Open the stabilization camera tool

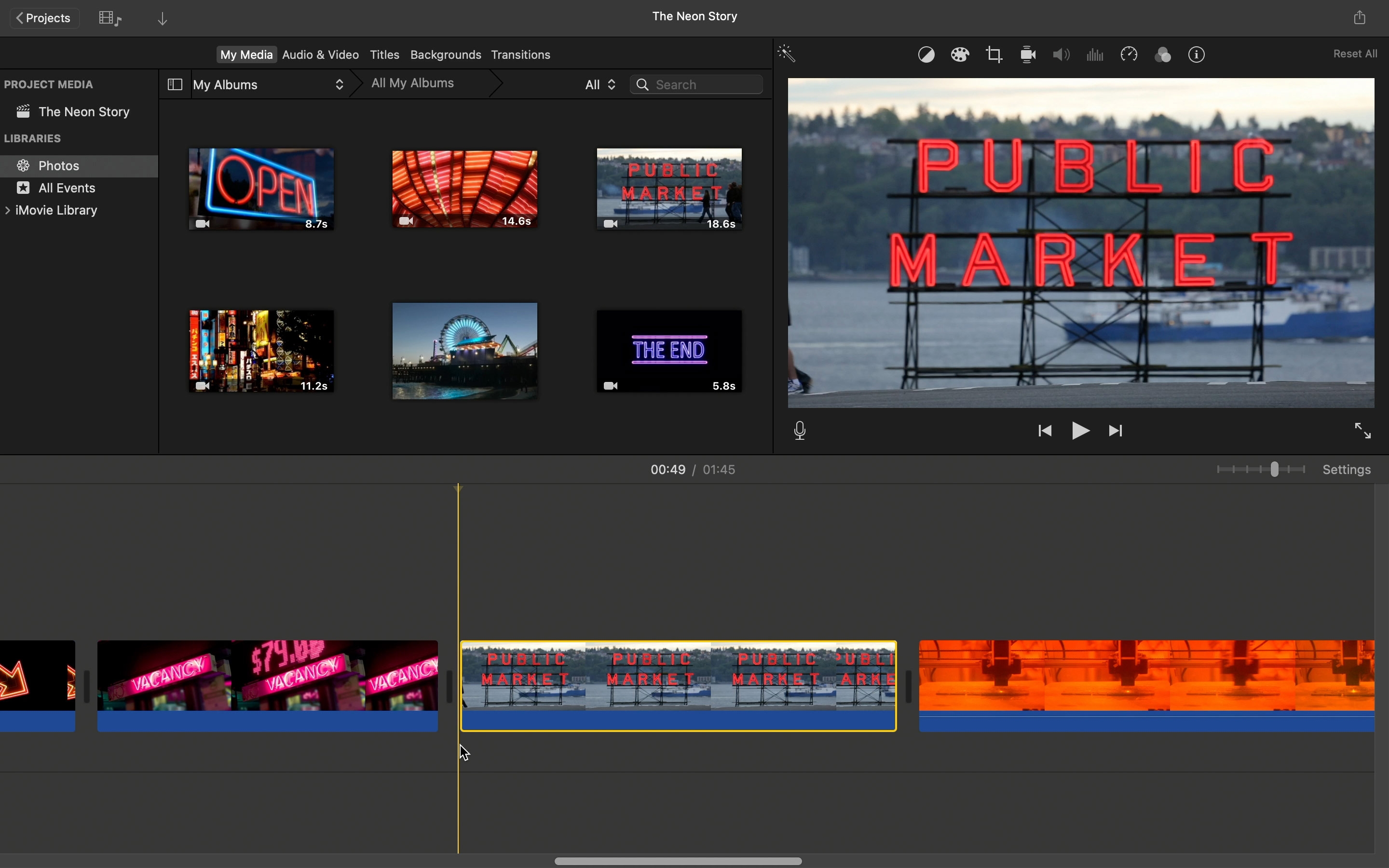tap(1029, 55)
